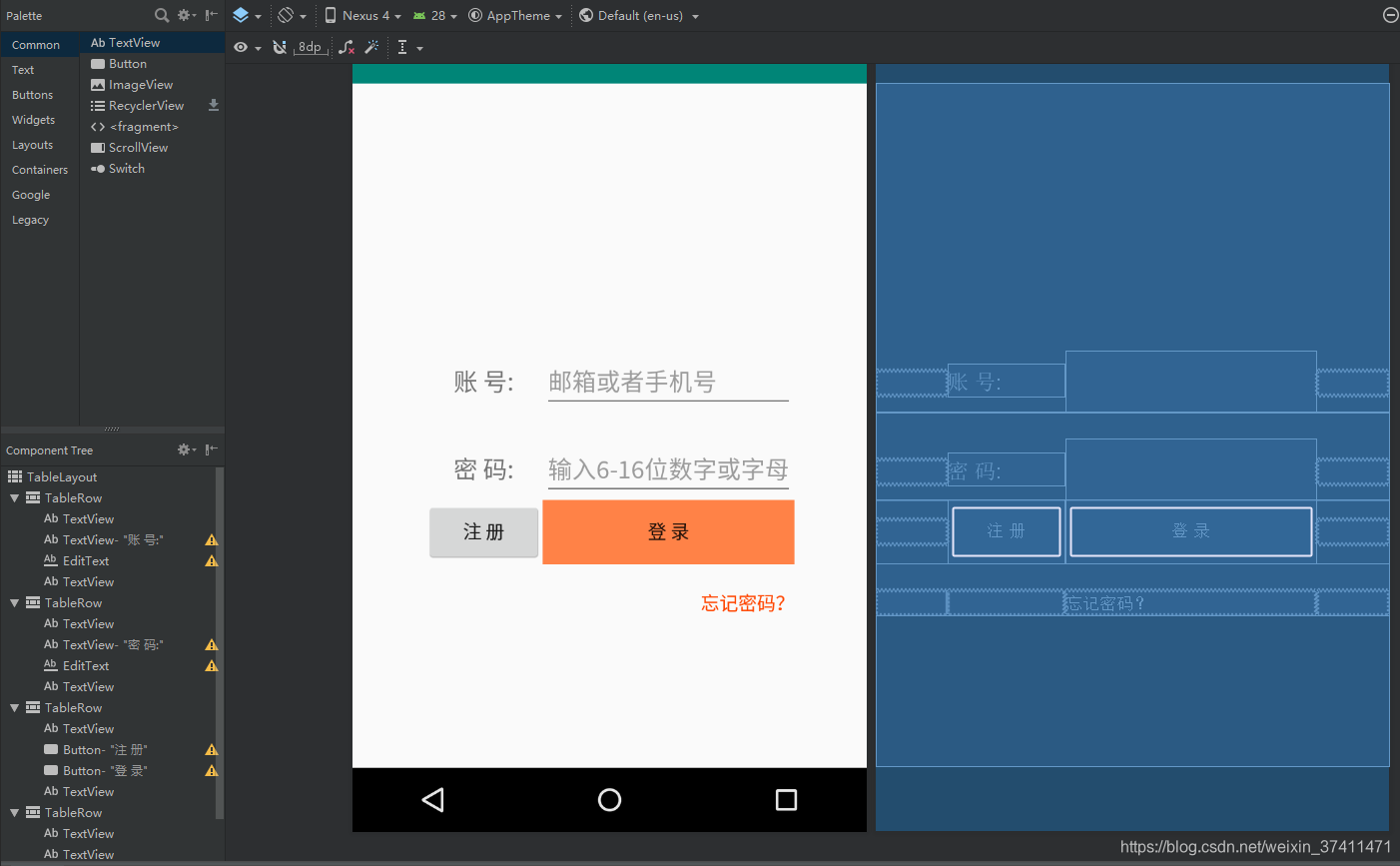
Task: Click the zoom out minus icon
Action: point(1390,15)
